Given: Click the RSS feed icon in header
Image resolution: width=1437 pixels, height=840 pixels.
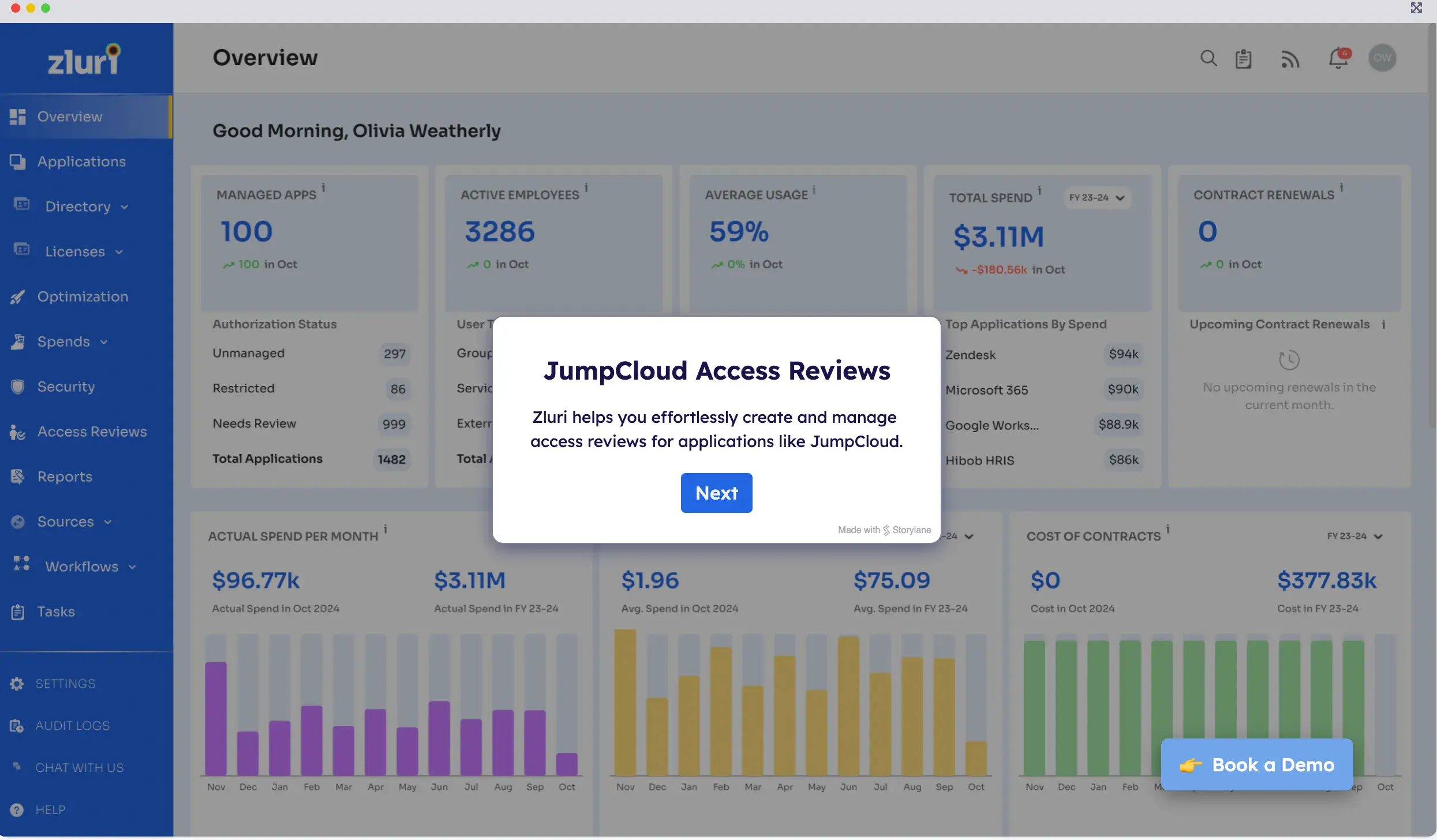Looking at the screenshot, I should click(1290, 58).
